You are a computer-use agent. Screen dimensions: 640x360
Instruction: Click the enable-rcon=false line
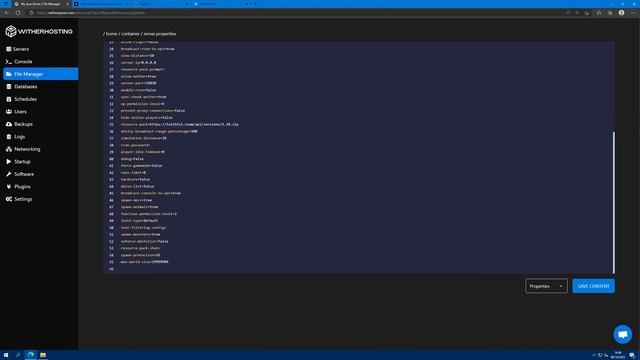(x=138, y=90)
